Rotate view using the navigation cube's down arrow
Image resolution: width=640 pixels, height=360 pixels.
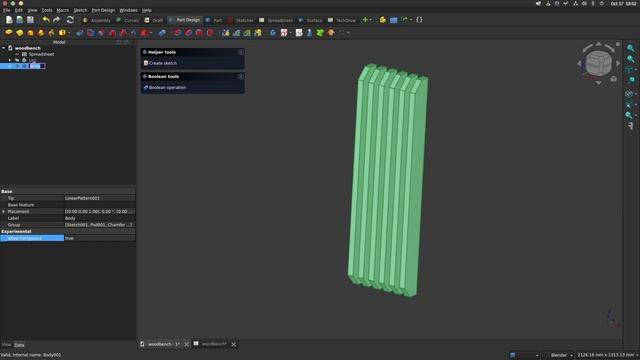pos(598,83)
